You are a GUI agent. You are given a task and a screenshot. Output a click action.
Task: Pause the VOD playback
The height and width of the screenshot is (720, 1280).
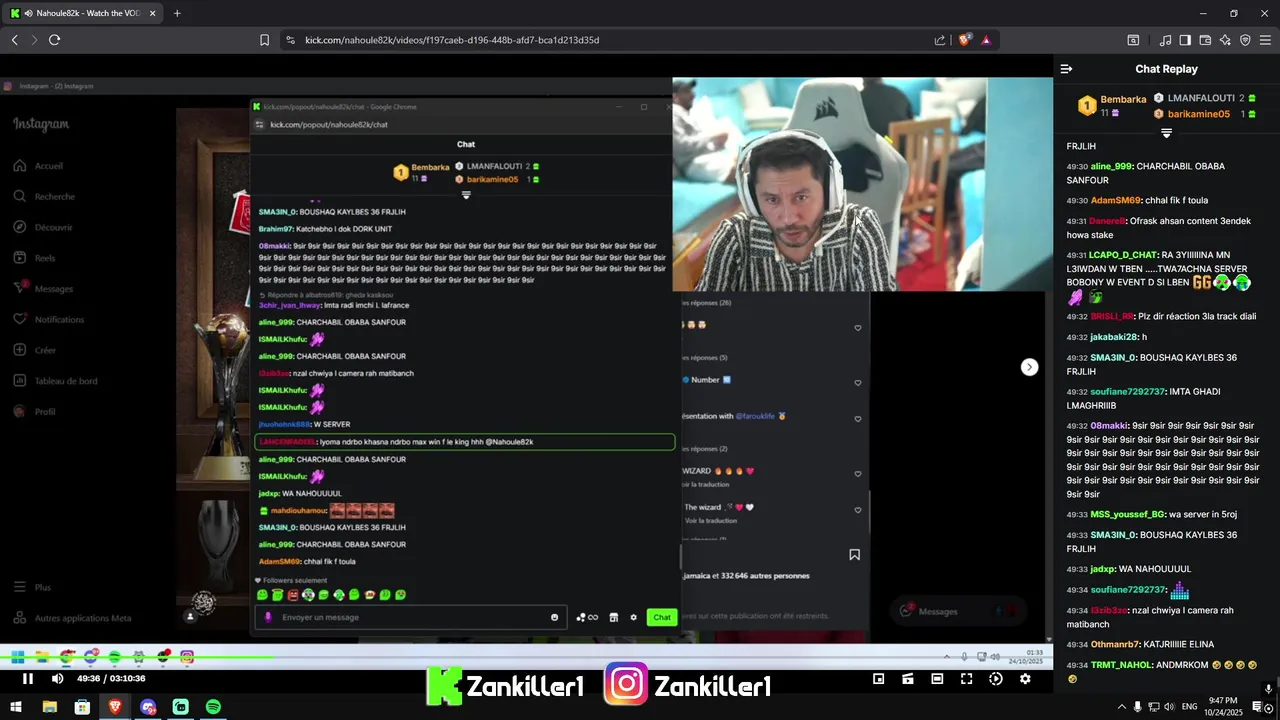(x=28, y=679)
